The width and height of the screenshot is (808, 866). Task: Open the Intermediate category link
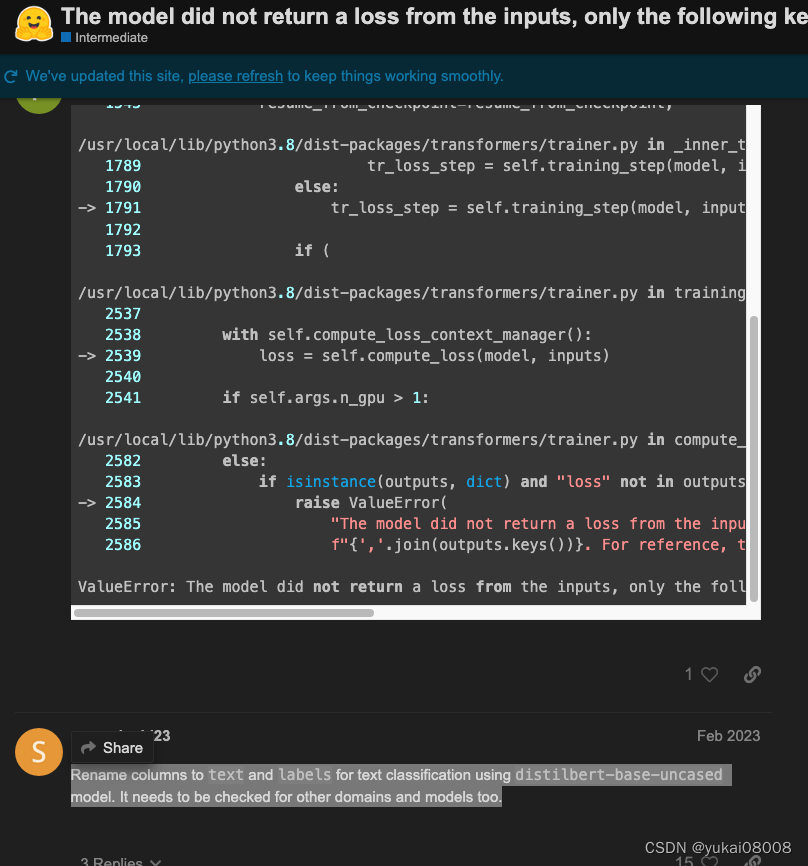click(104, 38)
